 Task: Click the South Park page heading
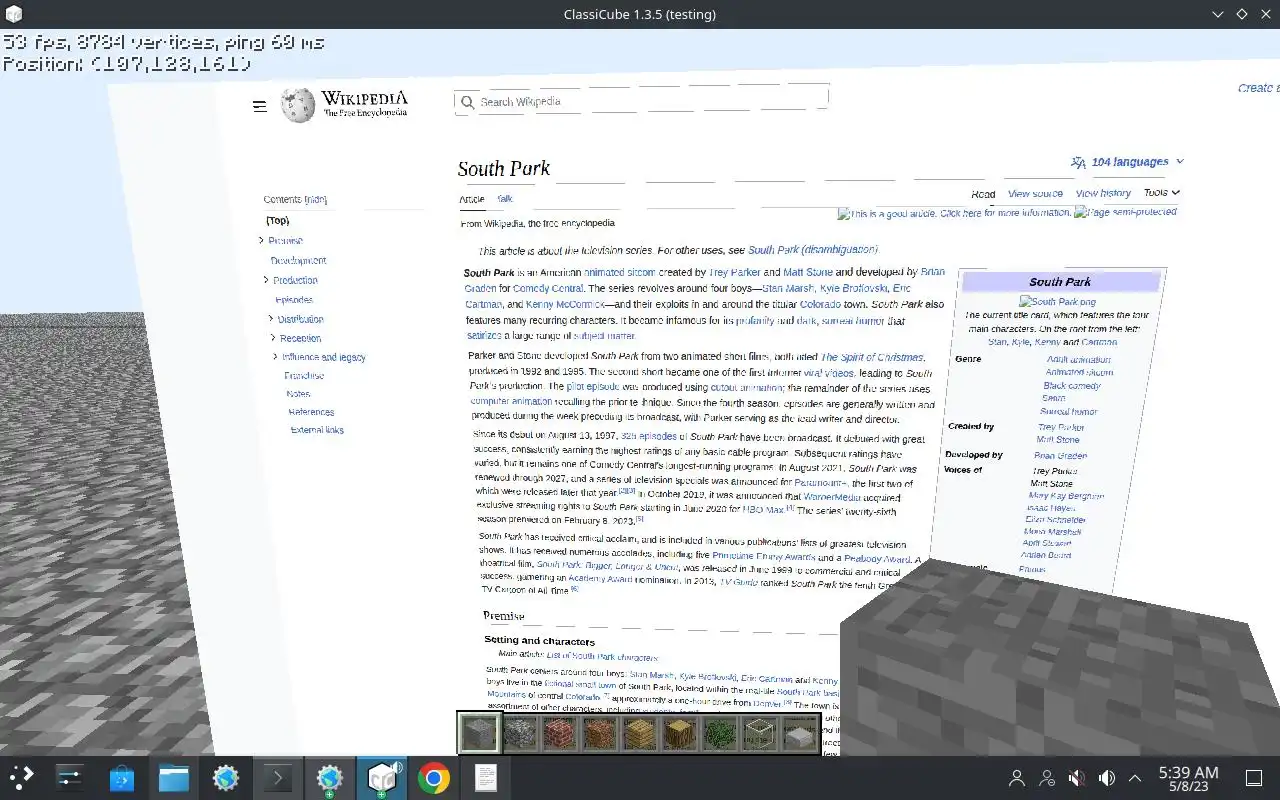tap(504, 168)
